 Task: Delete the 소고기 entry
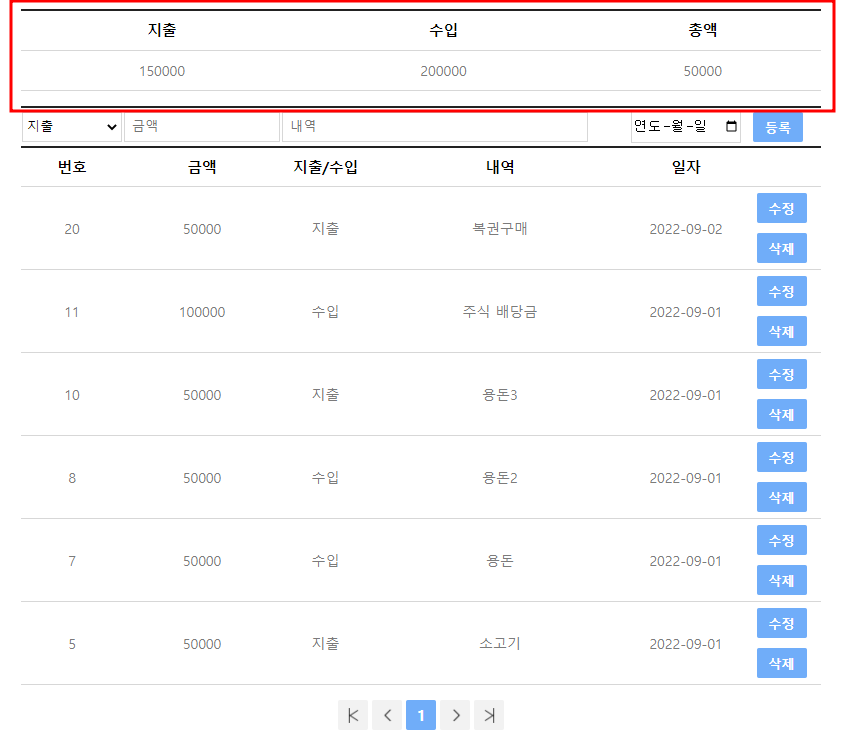[x=781, y=663]
